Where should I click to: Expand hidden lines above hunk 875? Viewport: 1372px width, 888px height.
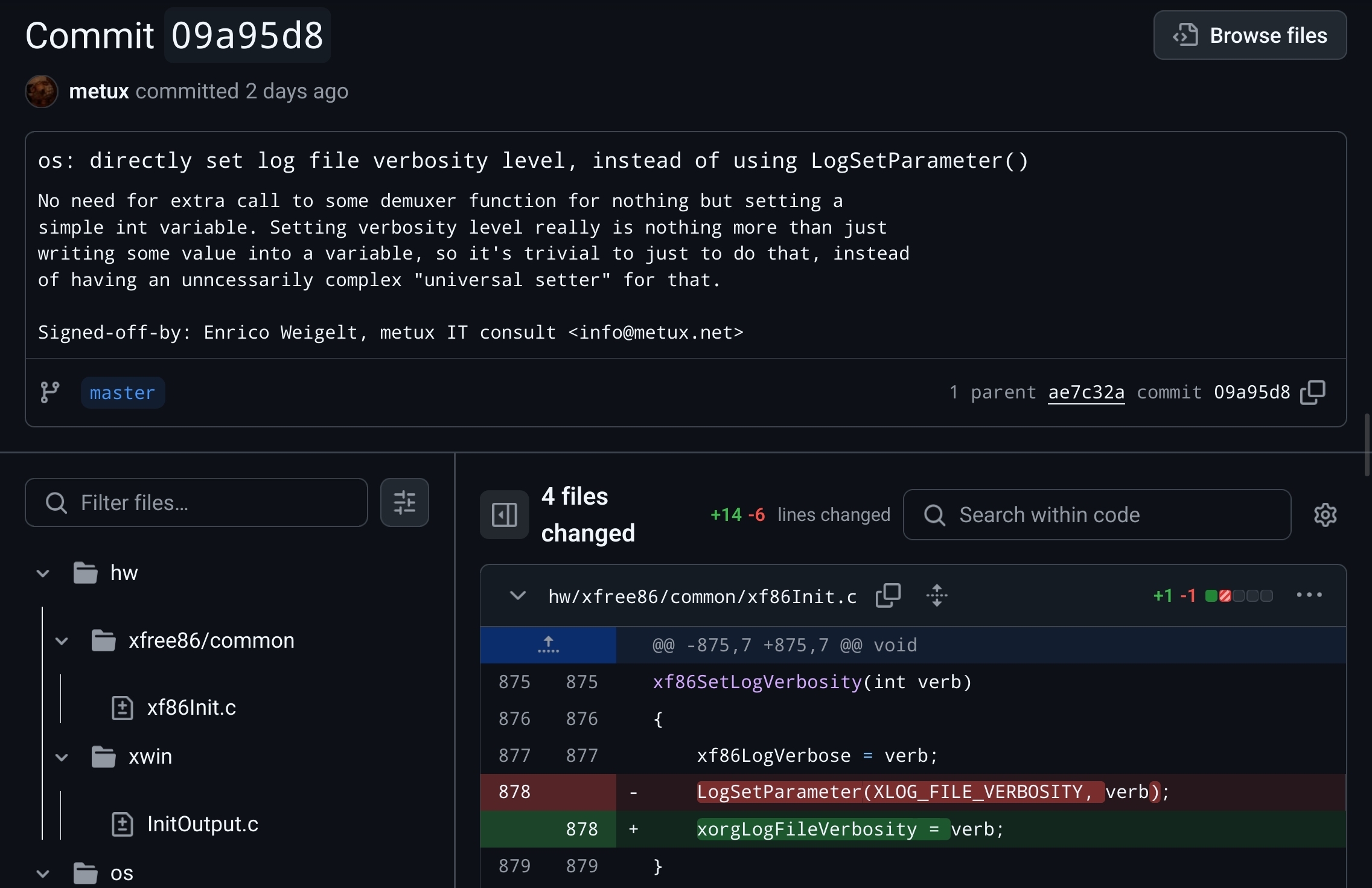tap(548, 645)
